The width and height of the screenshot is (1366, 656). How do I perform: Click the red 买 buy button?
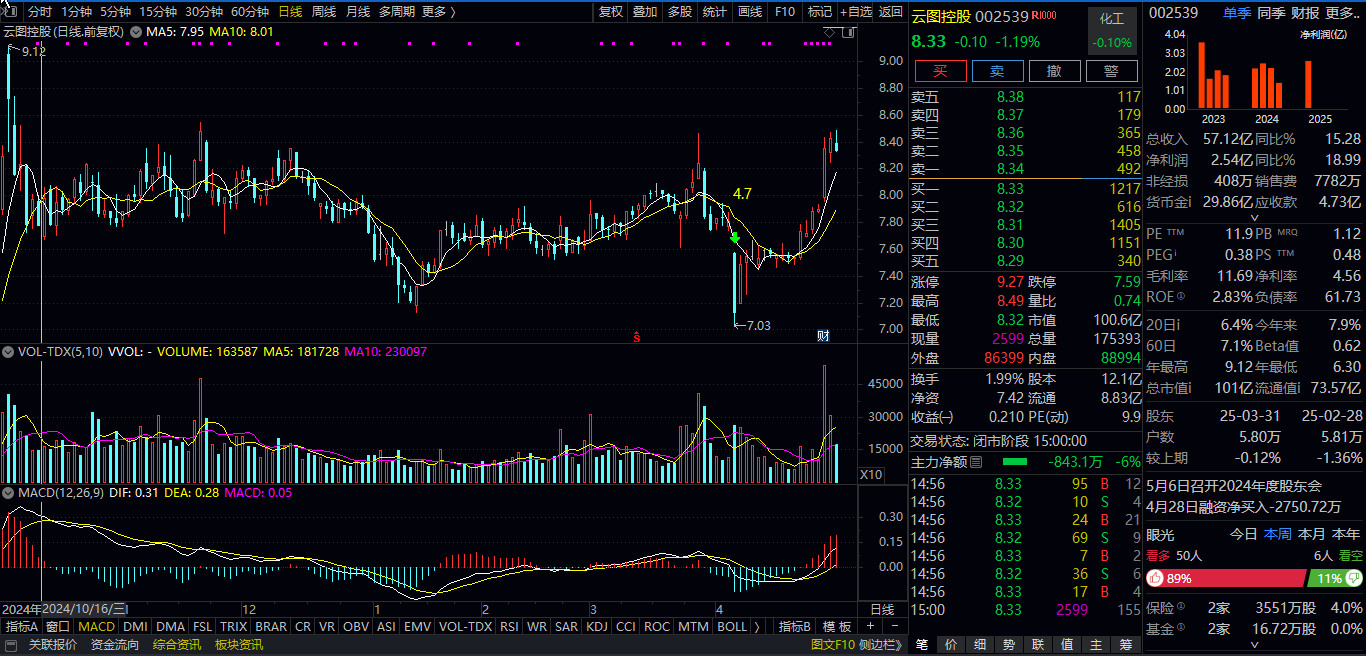pos(940,71)
